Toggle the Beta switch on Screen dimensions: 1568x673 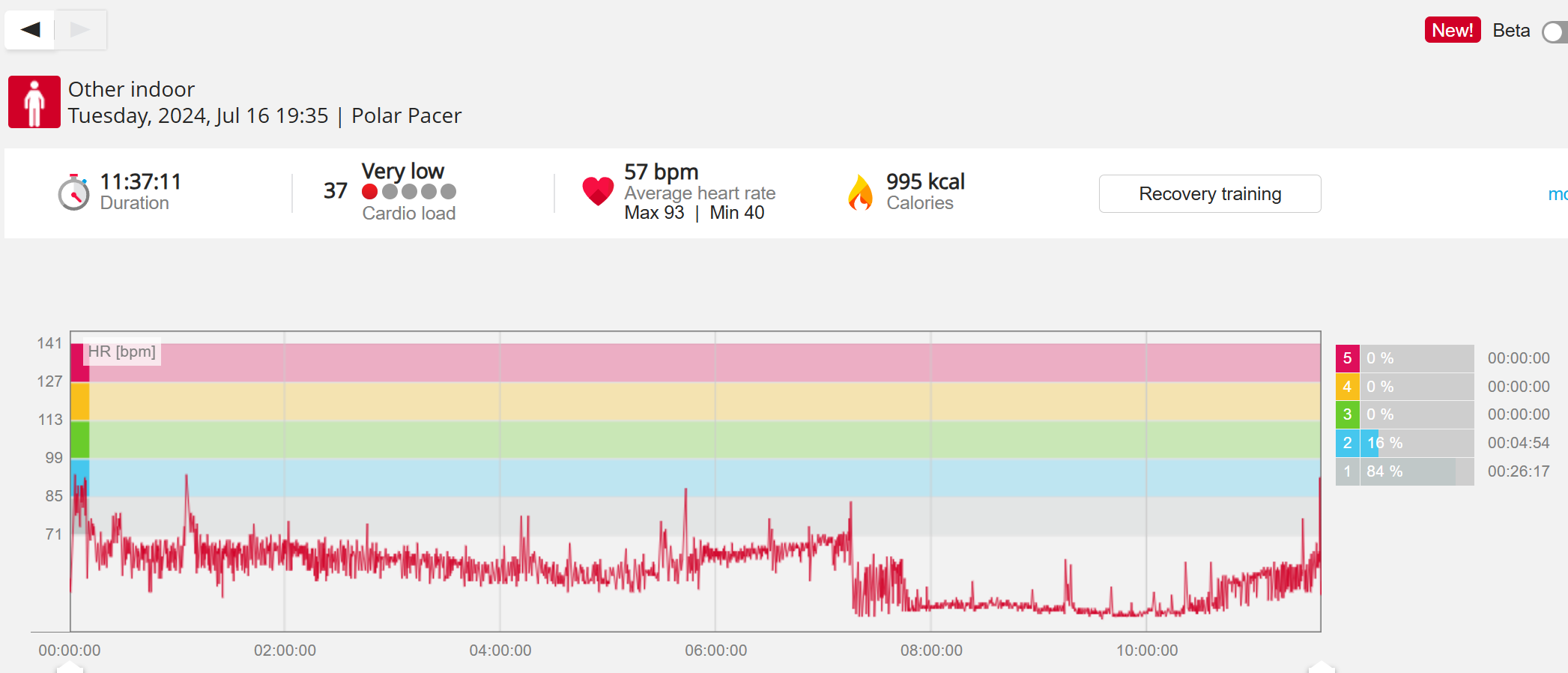[1554, 32]
